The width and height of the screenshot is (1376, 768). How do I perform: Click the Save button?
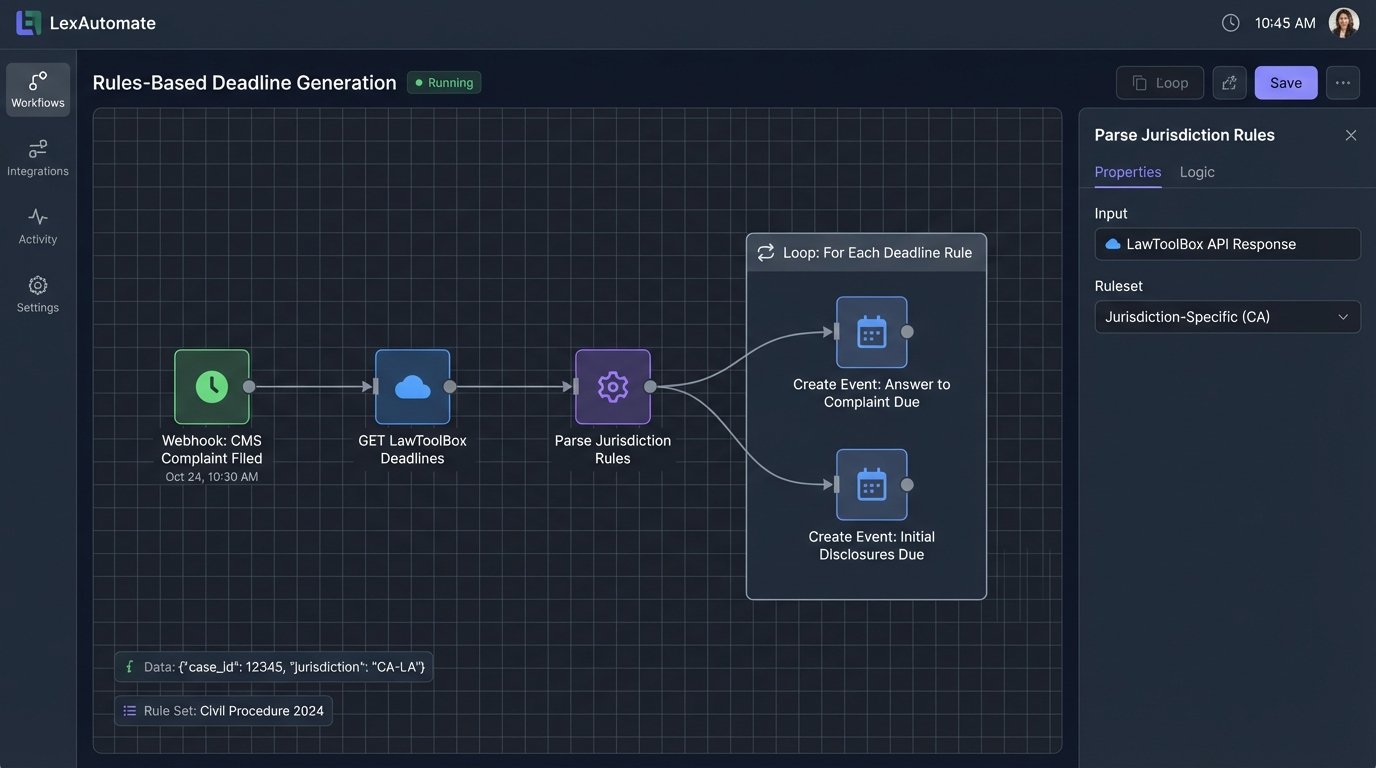coord(1284,81)
